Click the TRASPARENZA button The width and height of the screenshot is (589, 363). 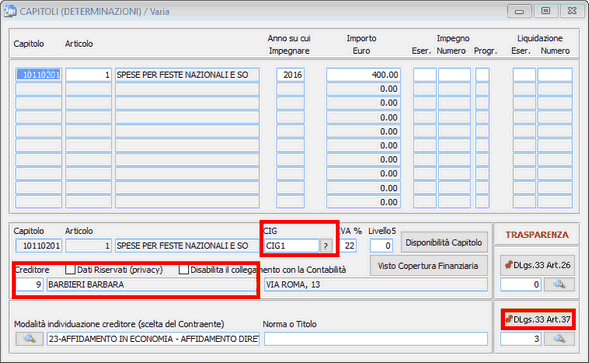click(537, 235)
